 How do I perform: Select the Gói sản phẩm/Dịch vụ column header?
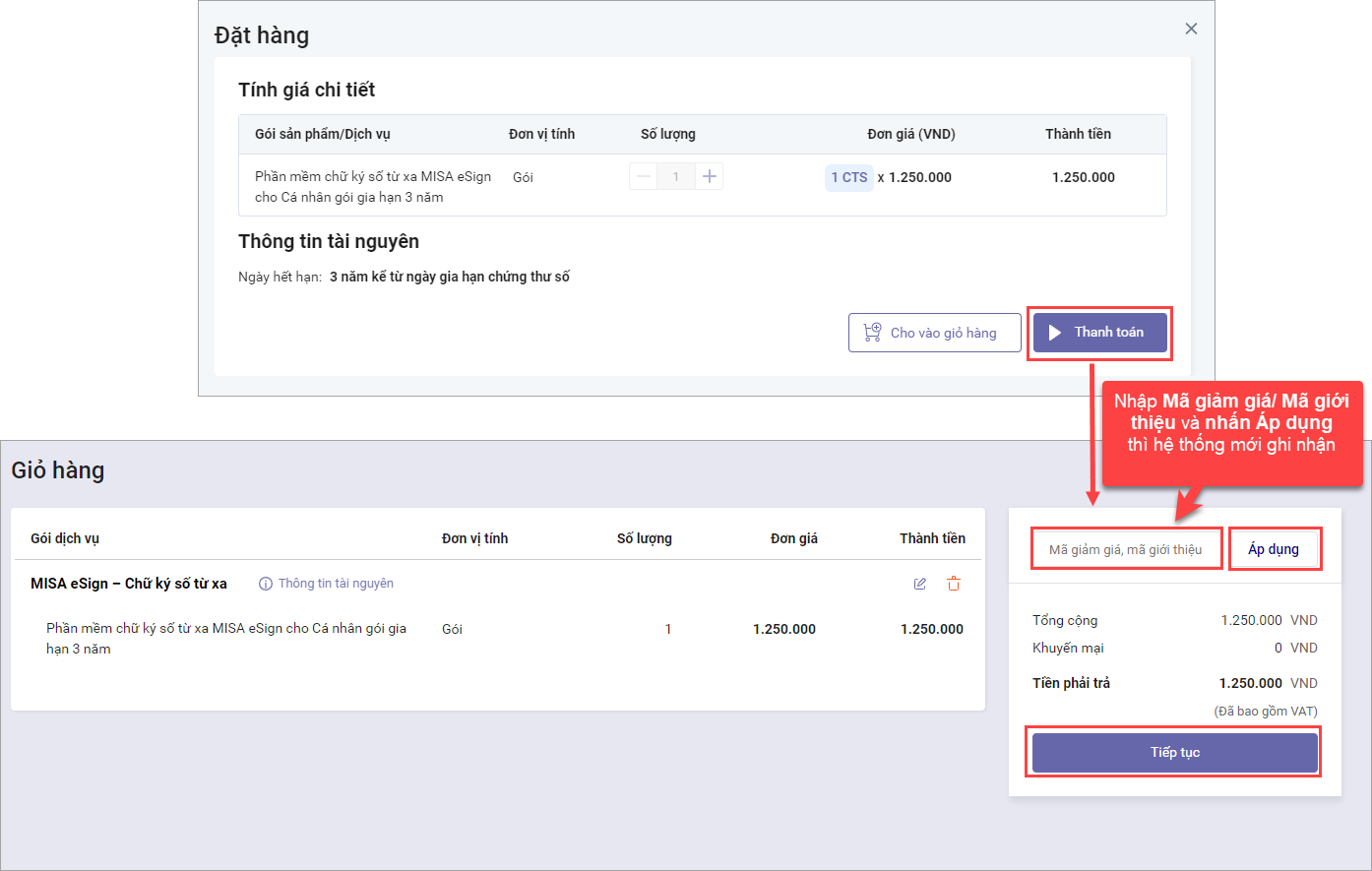(x=323, y=134)
